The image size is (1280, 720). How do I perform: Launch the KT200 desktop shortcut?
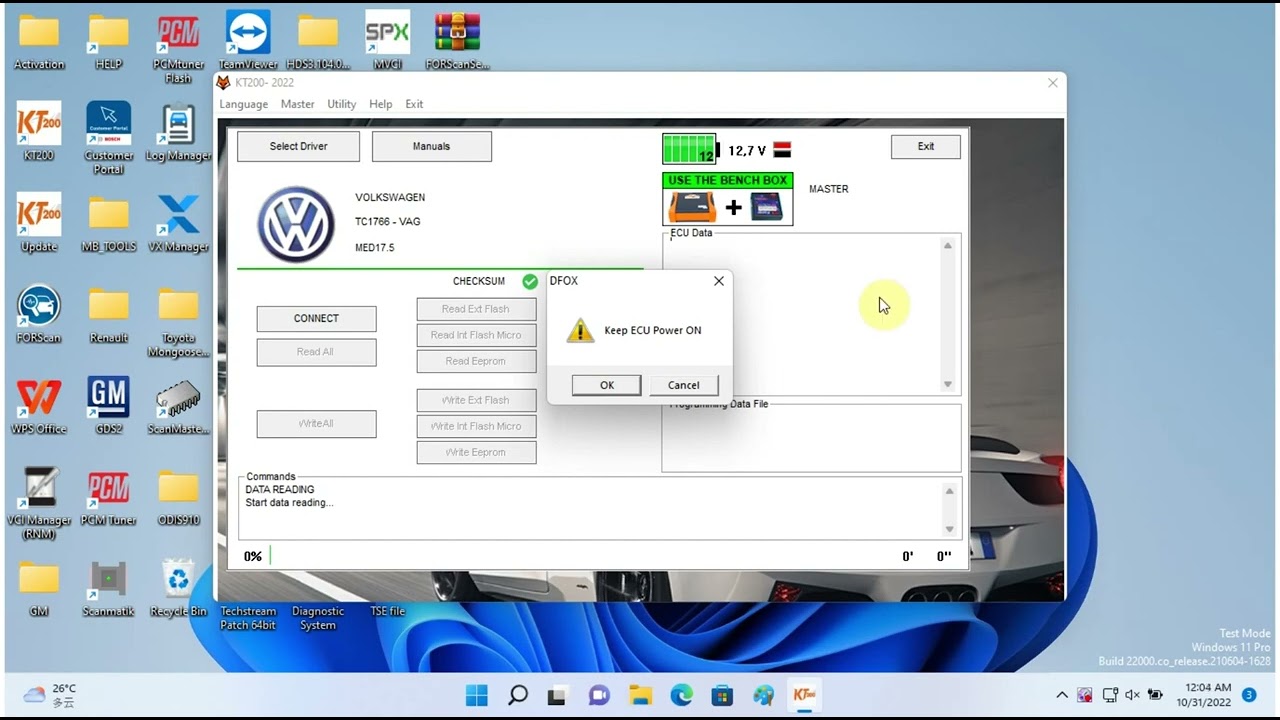point(39,132)
